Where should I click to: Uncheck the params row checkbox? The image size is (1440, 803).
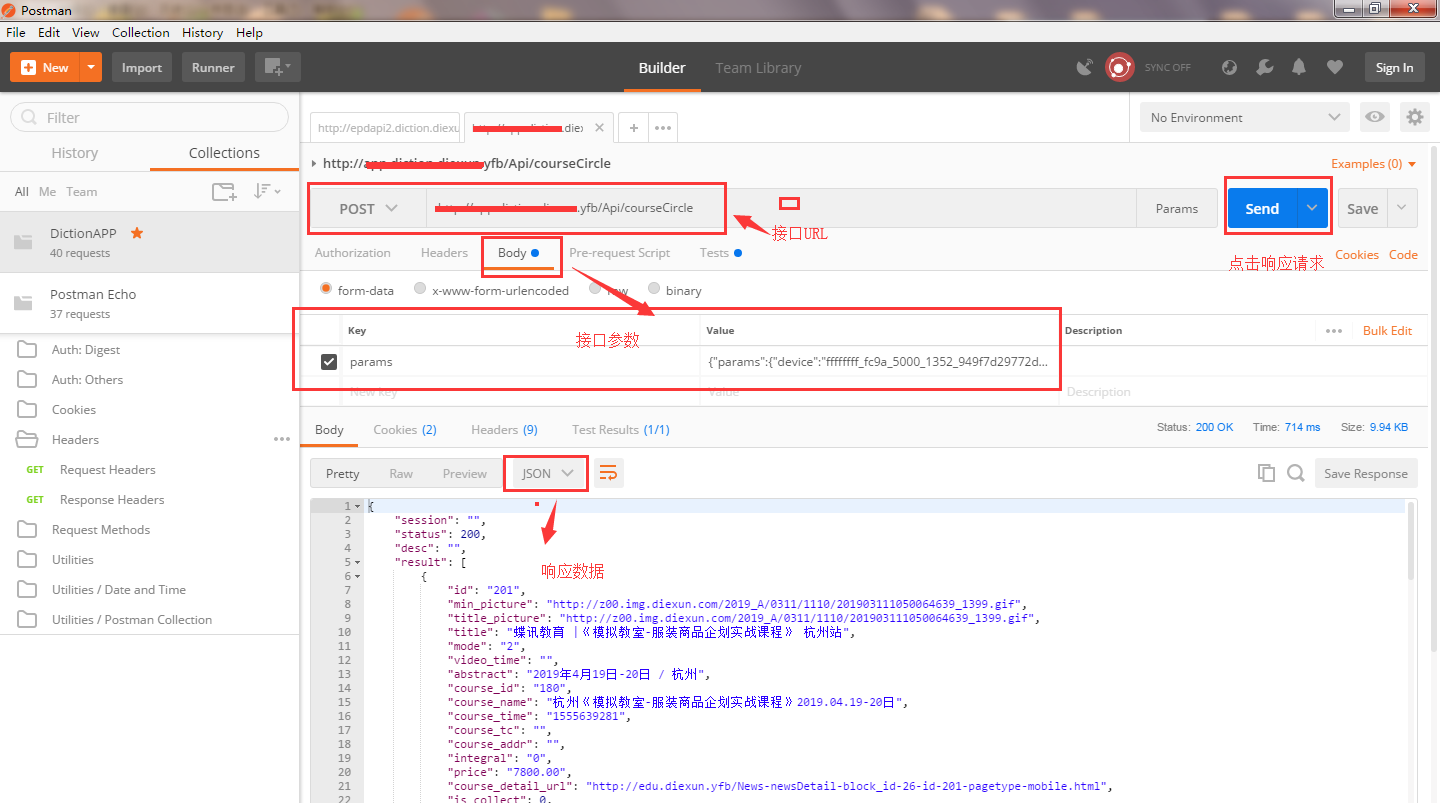(x=329, y=361)
